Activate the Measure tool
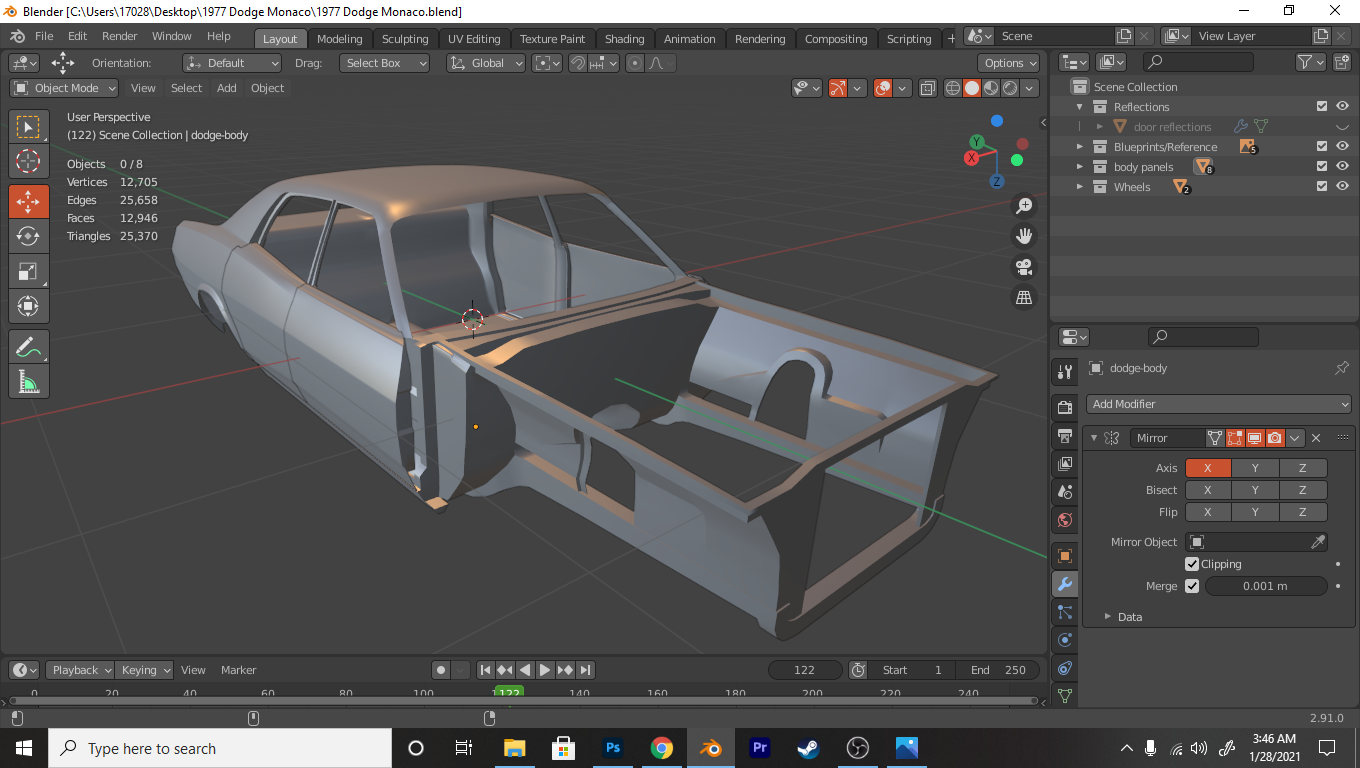The height and width of the screenshot is (768, 1360). point(28,382)
